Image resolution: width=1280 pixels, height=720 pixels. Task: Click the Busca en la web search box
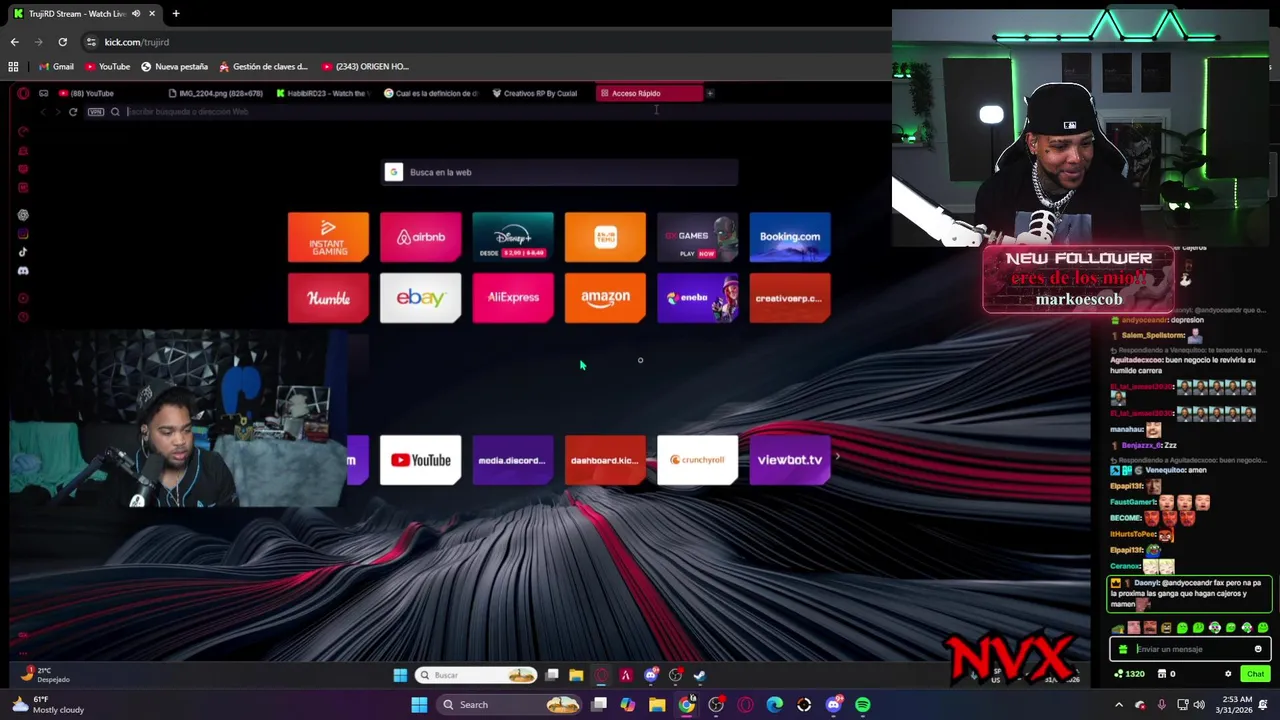[560, 172]
